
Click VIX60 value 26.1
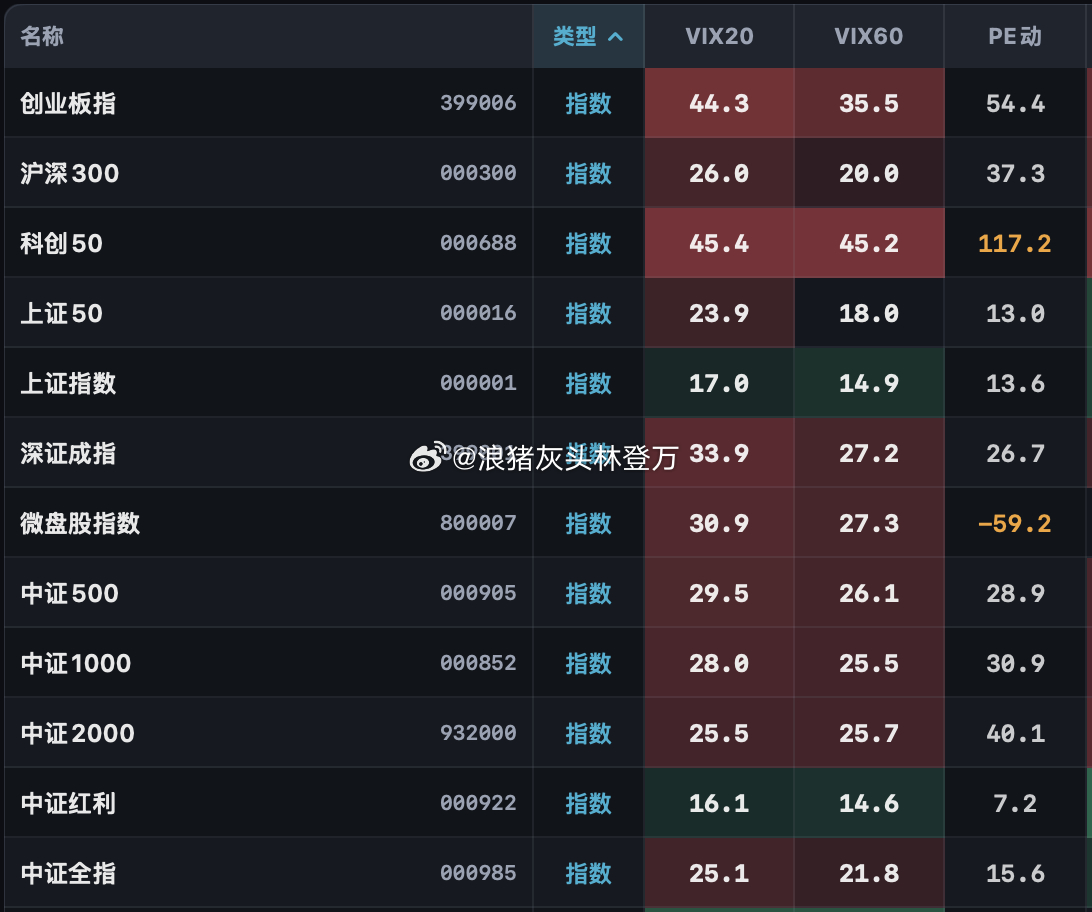pyautogui.click(x=868, y=593)
